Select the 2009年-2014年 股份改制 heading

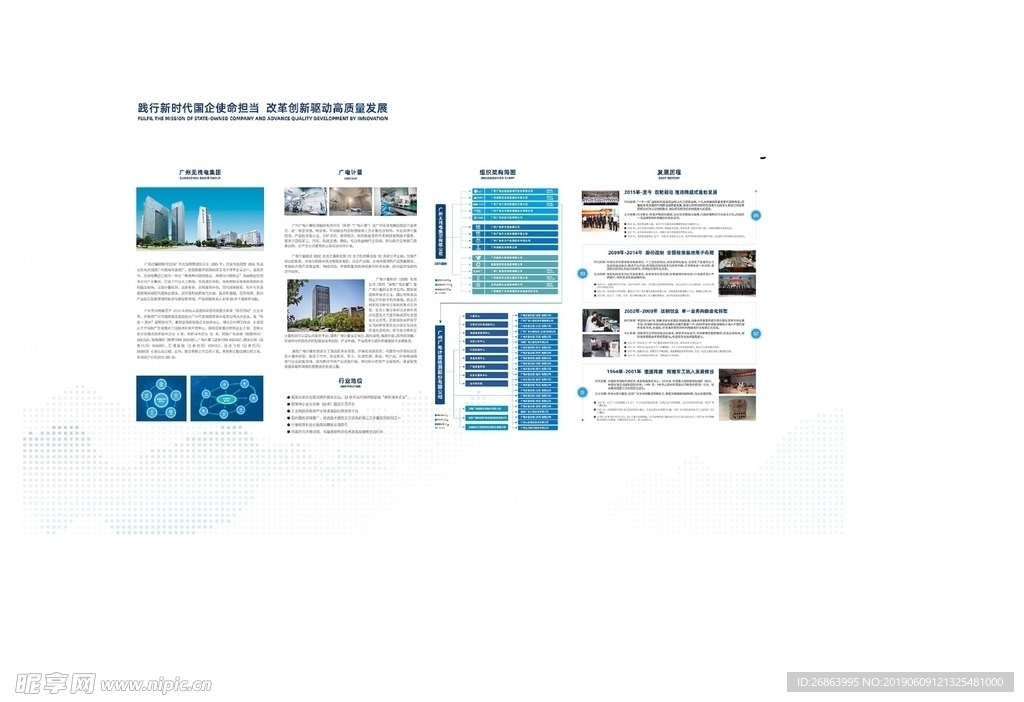[660, 252]
